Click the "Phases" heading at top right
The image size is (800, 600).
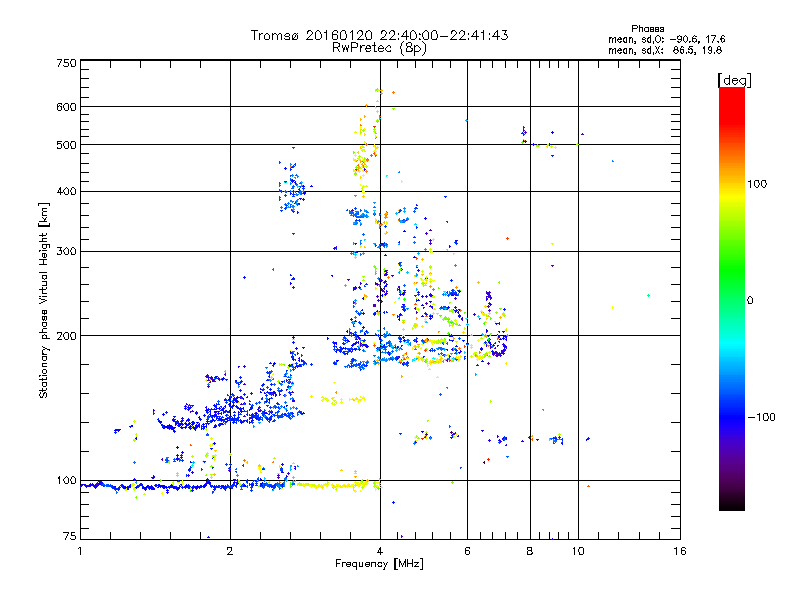pos(647,29)
